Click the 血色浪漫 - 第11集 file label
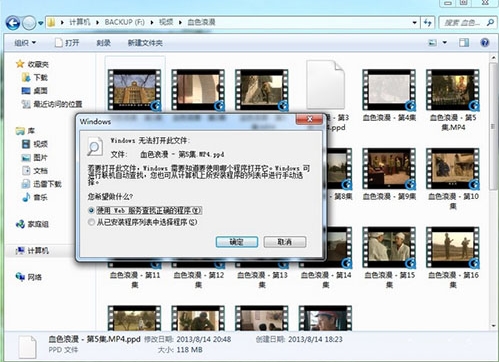 pos(135,280)
